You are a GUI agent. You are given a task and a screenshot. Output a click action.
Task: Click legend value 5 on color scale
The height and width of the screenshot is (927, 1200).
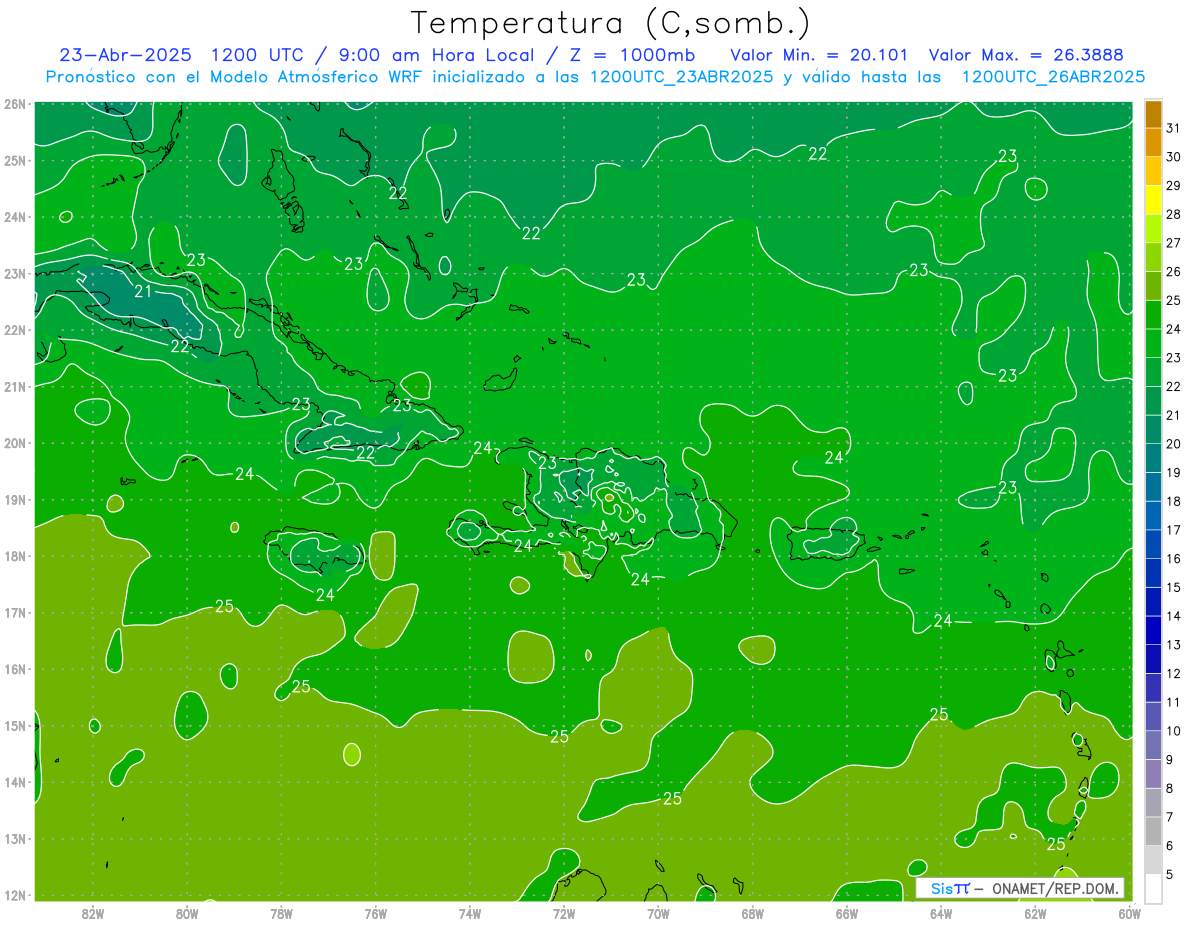[1169, 874]
